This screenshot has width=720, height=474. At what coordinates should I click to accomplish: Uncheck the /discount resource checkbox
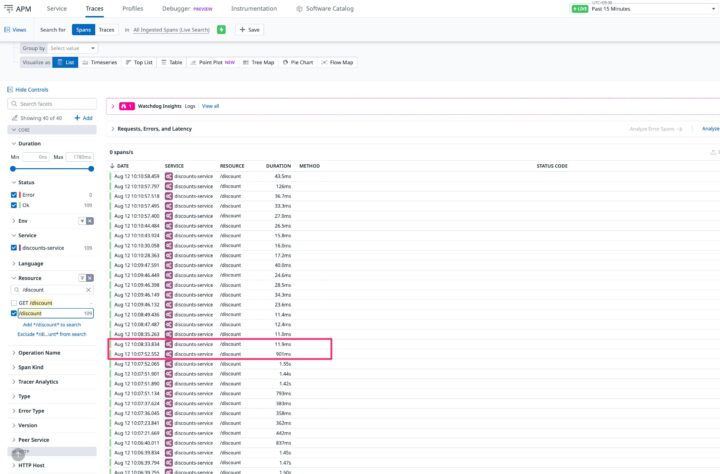[x=14, y=313]
